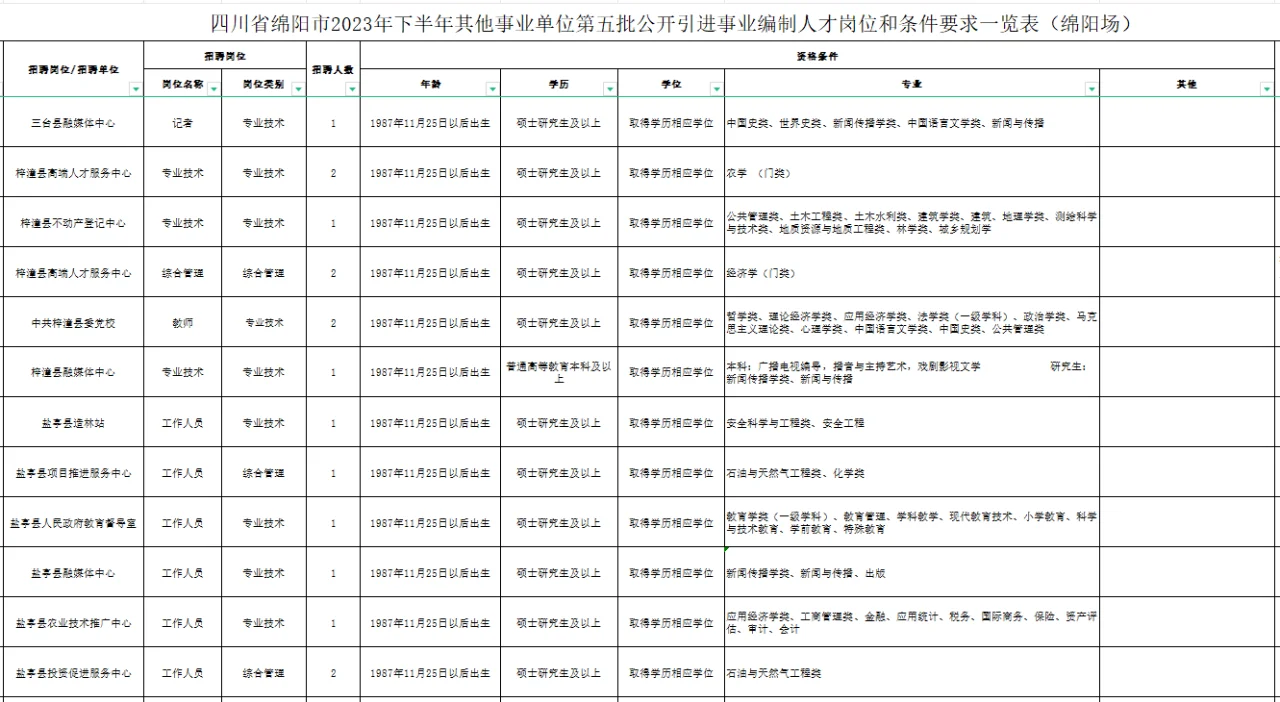This screenshot has width=1280, height=702.
Task: Select the 招聘岗位 merged header cell
Action: (x=224, y=55)
